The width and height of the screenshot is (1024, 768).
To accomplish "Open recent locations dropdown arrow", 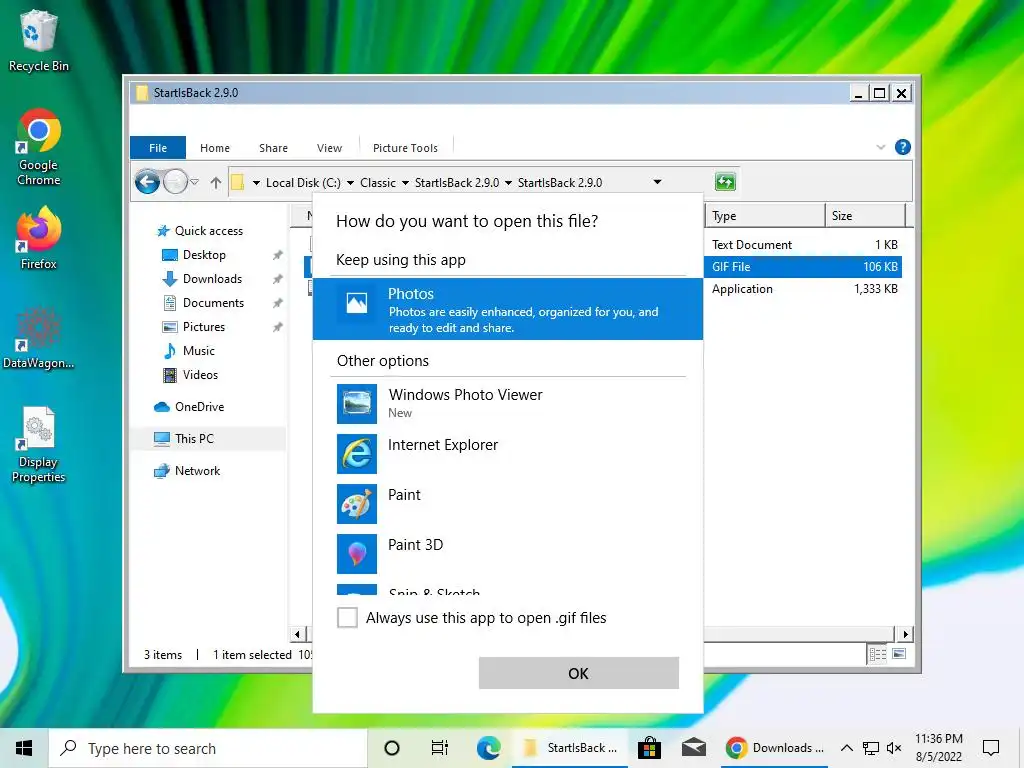I will click(195, 182).
